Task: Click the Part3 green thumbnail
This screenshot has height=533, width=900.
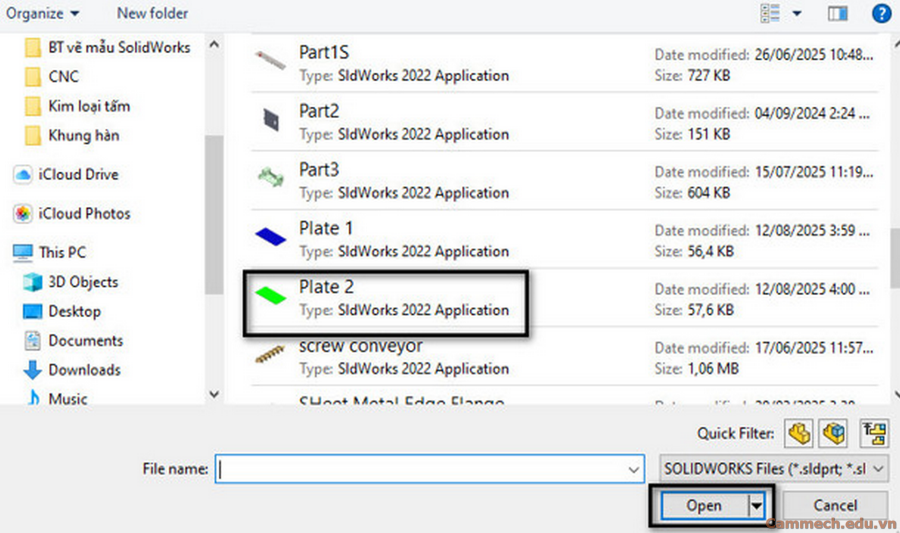Action: (271, 177)
